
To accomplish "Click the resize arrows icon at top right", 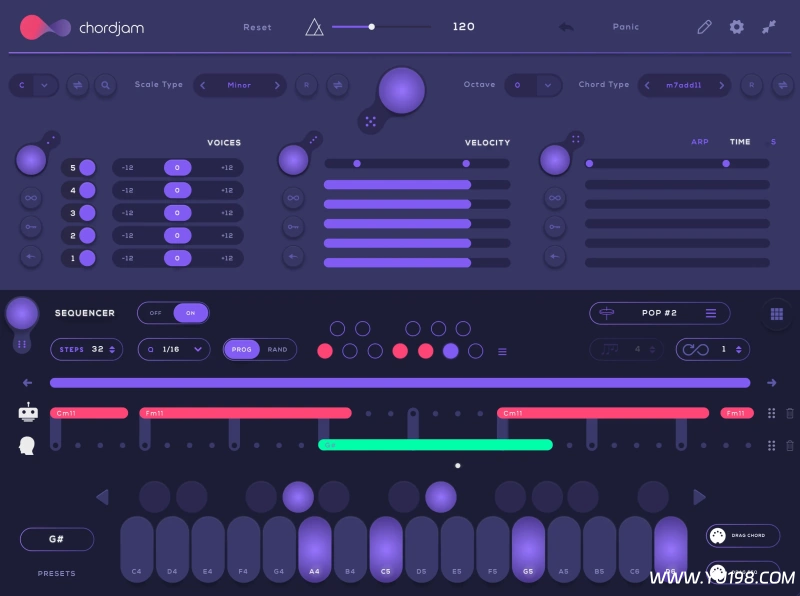I will point(771,27).
